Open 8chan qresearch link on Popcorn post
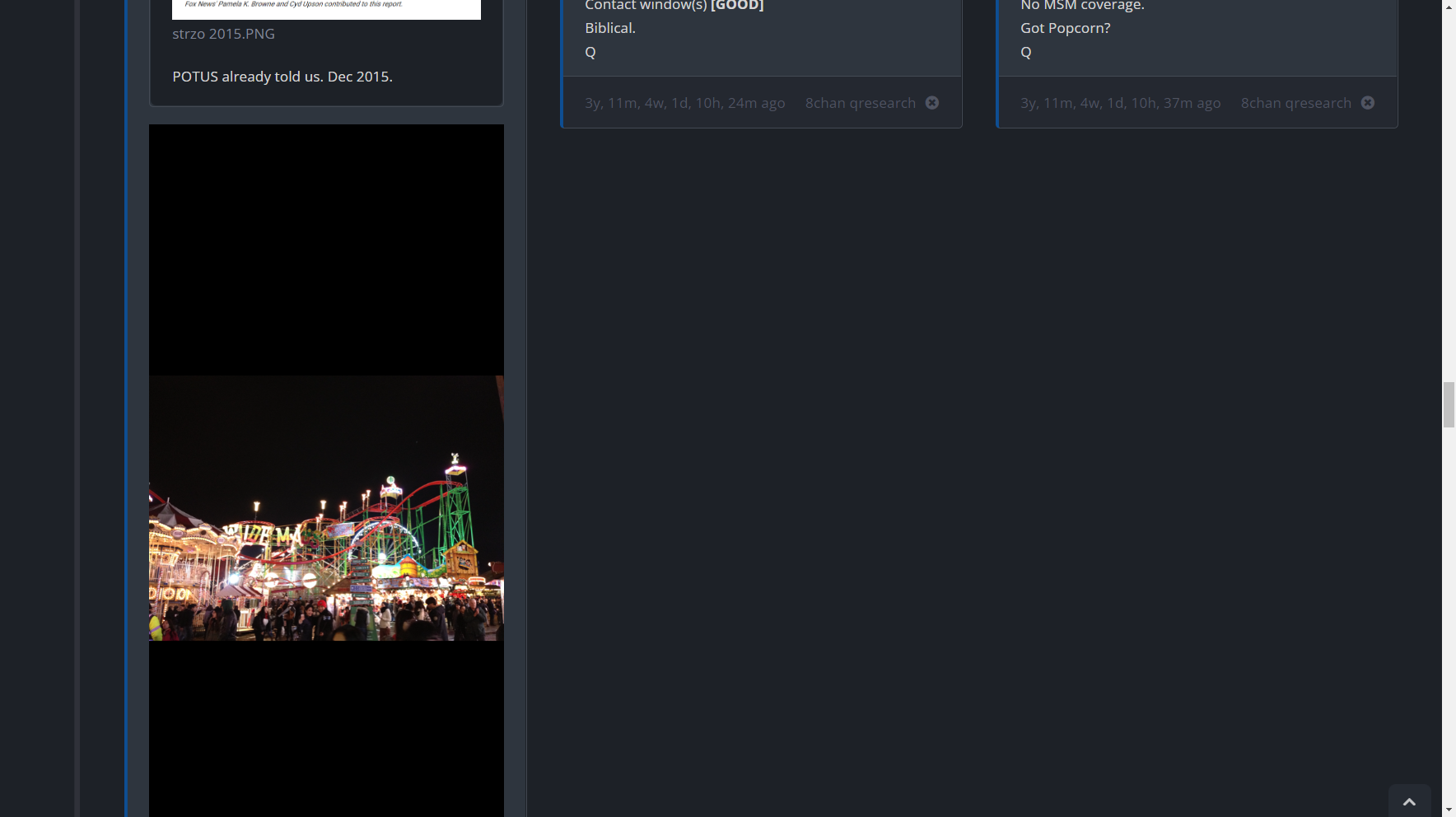 tap(1295, 103)
